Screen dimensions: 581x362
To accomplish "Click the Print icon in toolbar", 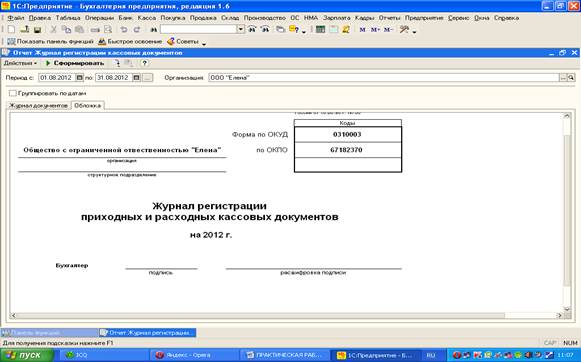I will point(95,29).
